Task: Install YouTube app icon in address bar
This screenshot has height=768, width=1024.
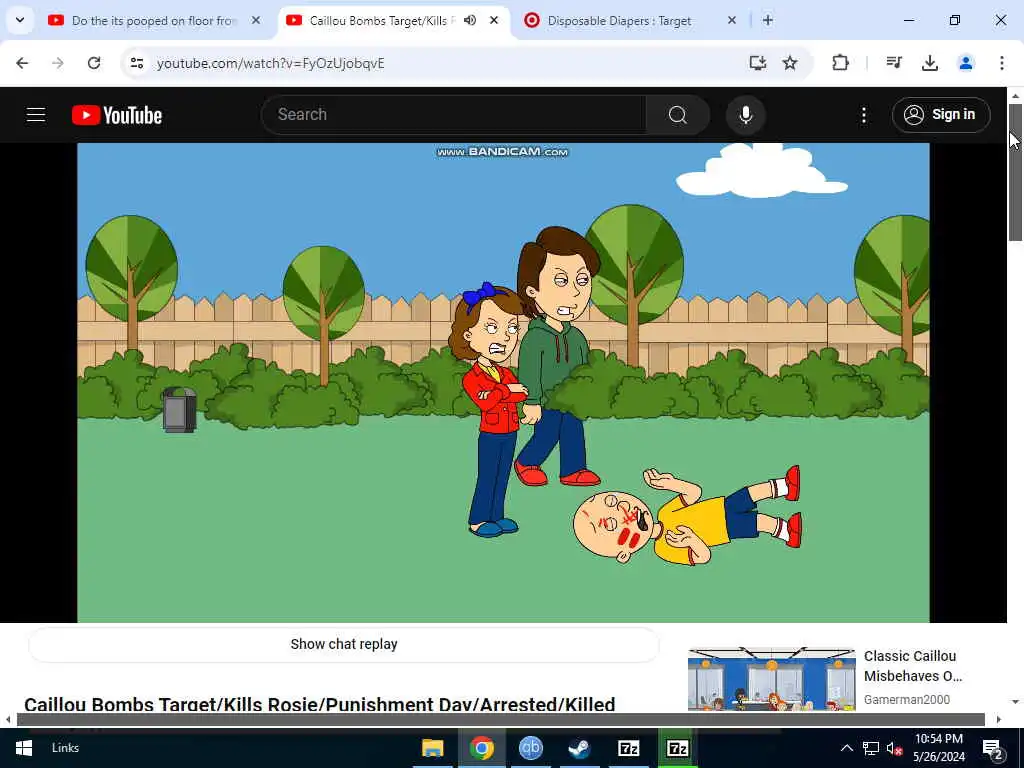Action: coord(758,63)
